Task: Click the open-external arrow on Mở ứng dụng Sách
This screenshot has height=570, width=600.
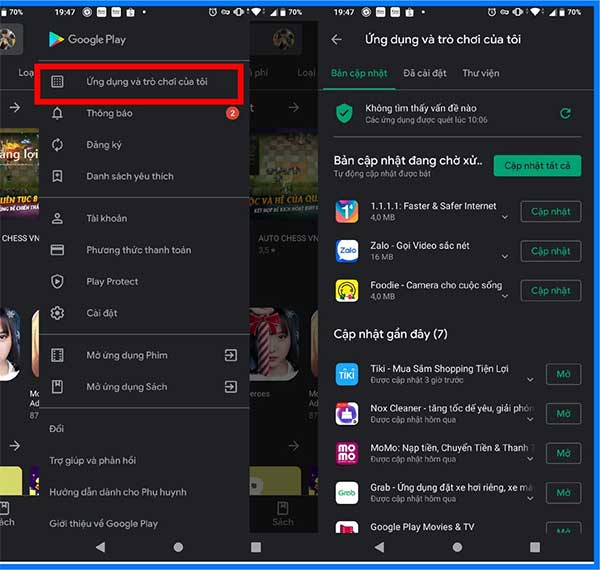Action: (231, 387)
